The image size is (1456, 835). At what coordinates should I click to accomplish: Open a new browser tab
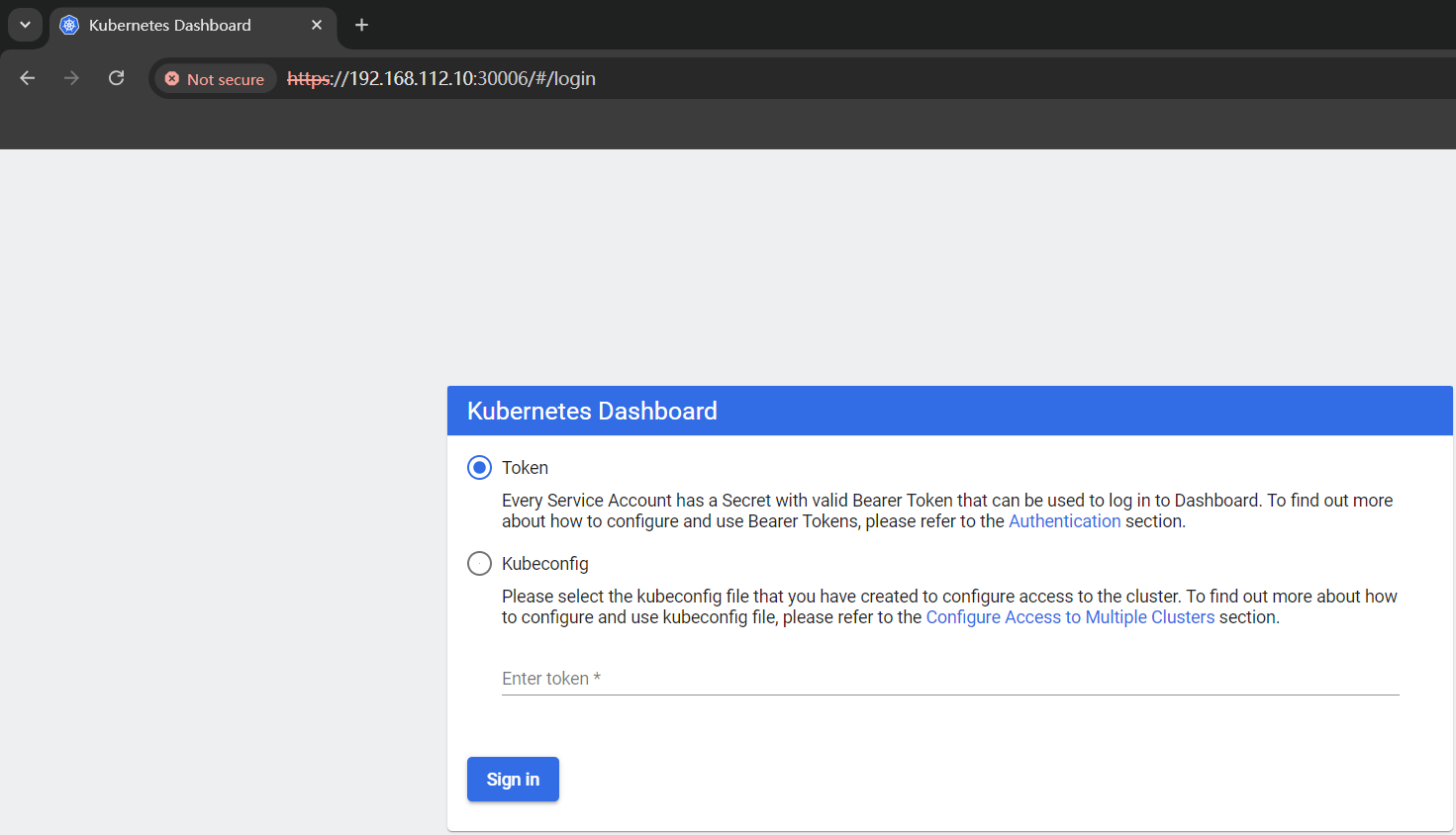coord(362,25)
